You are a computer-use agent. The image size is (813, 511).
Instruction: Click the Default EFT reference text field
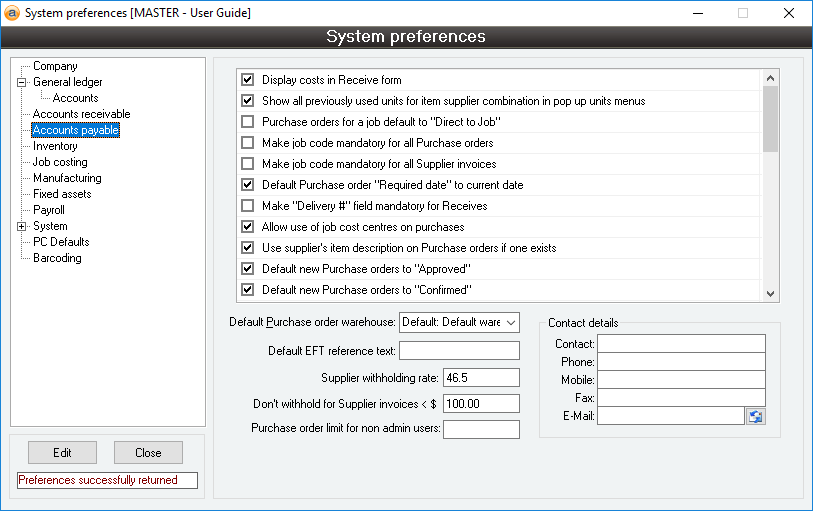point(459,351)
